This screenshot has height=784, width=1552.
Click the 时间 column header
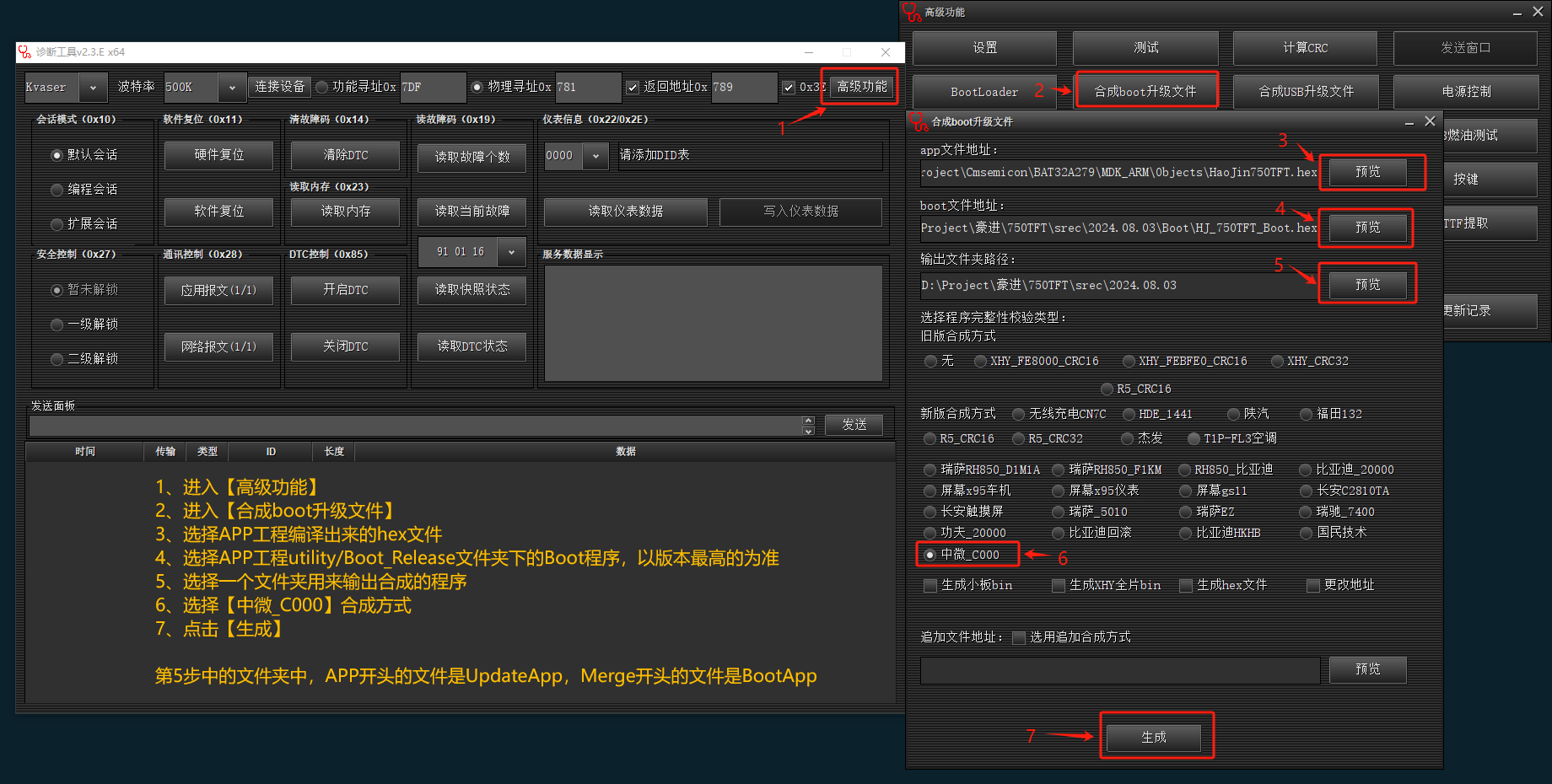click(x=84, y=452)
